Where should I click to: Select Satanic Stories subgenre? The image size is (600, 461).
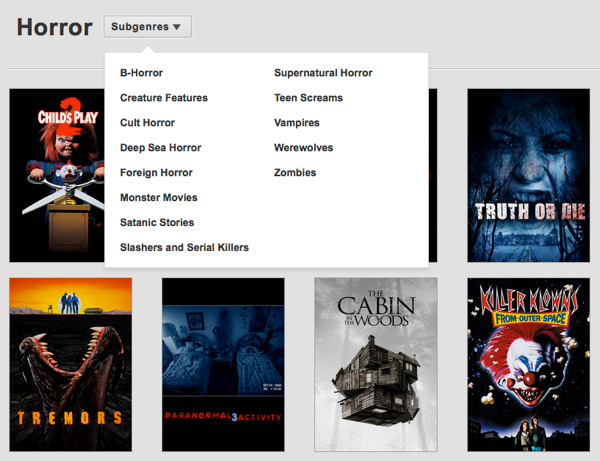(157, 222)
